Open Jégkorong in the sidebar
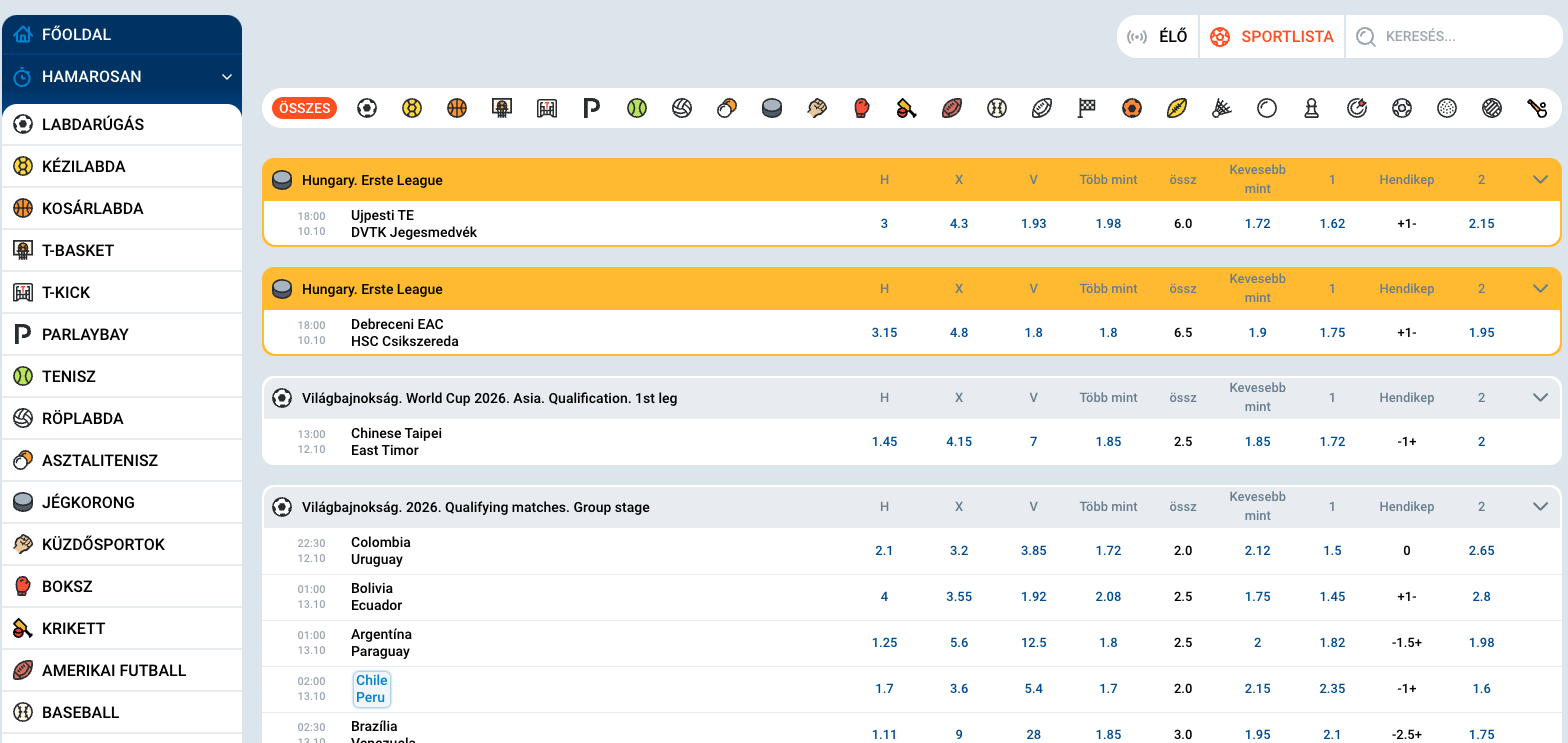The height and width of the screenshot is (743, 1568). pyautogui.click(x=122, y=503)
